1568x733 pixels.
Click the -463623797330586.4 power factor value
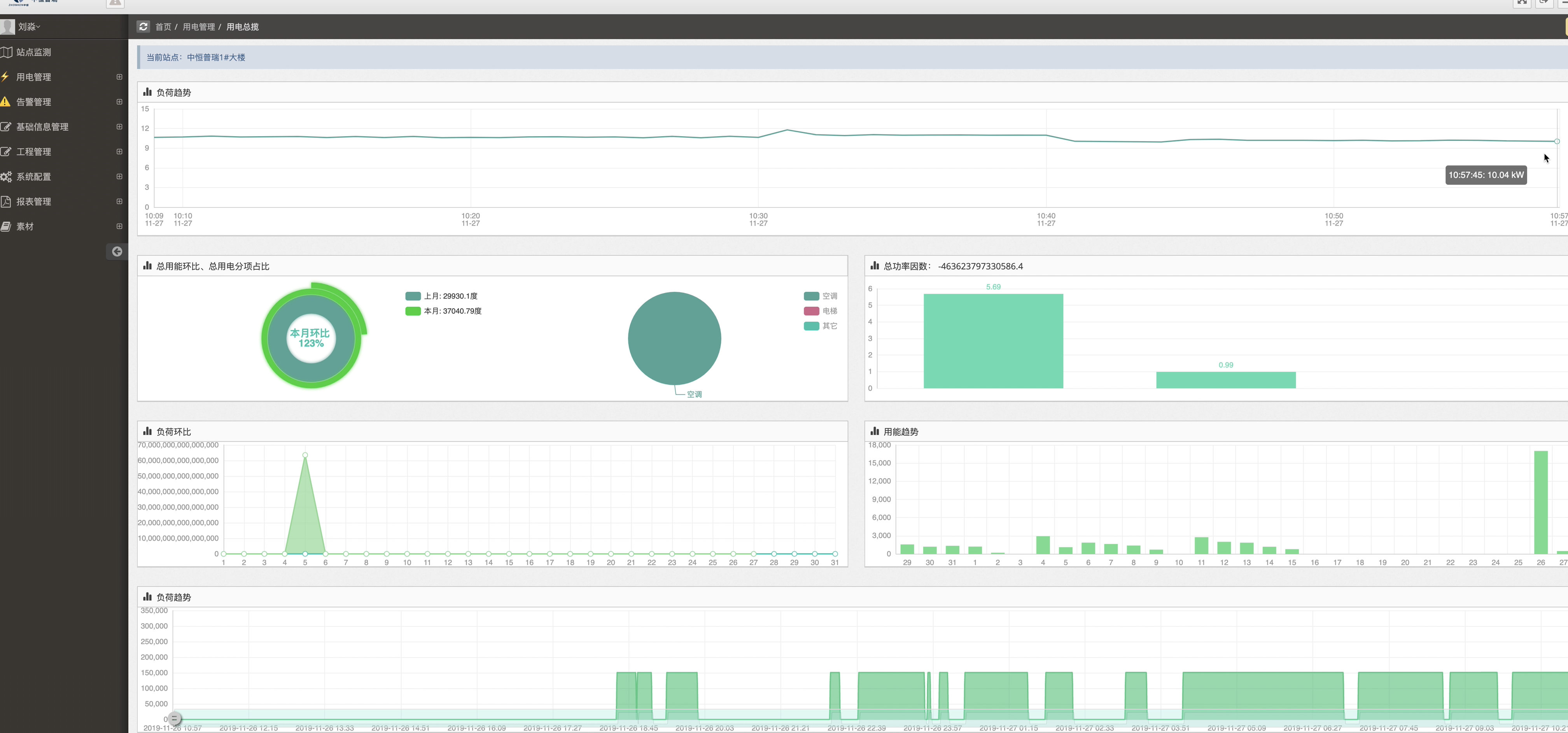click(980, 266)
